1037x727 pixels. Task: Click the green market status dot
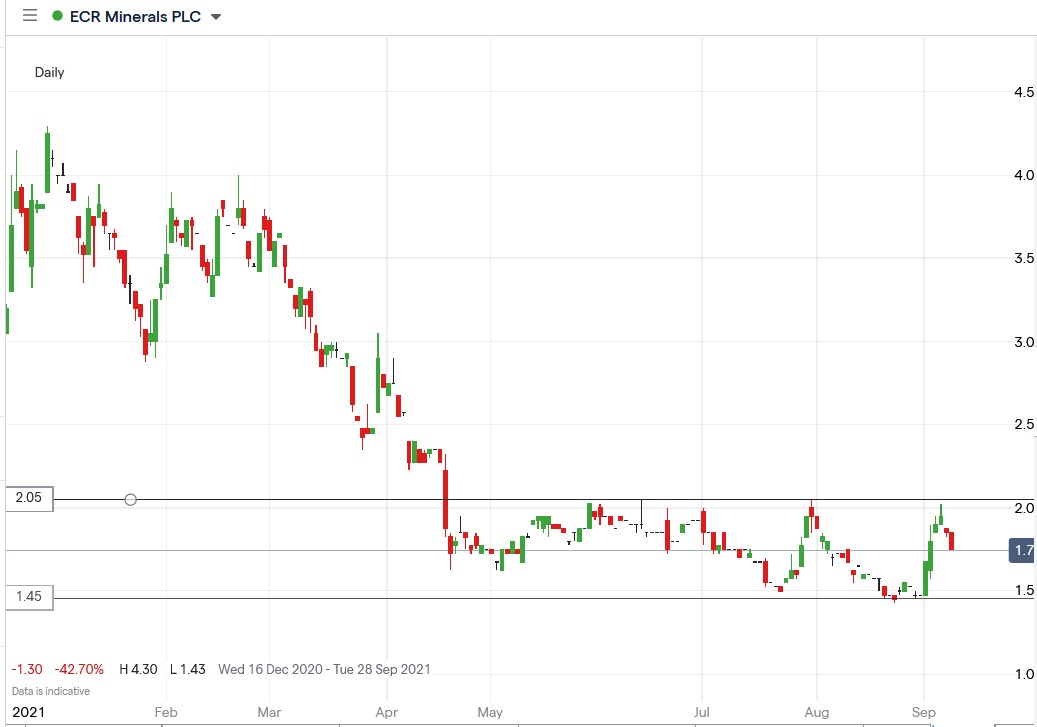pos(60,16)
